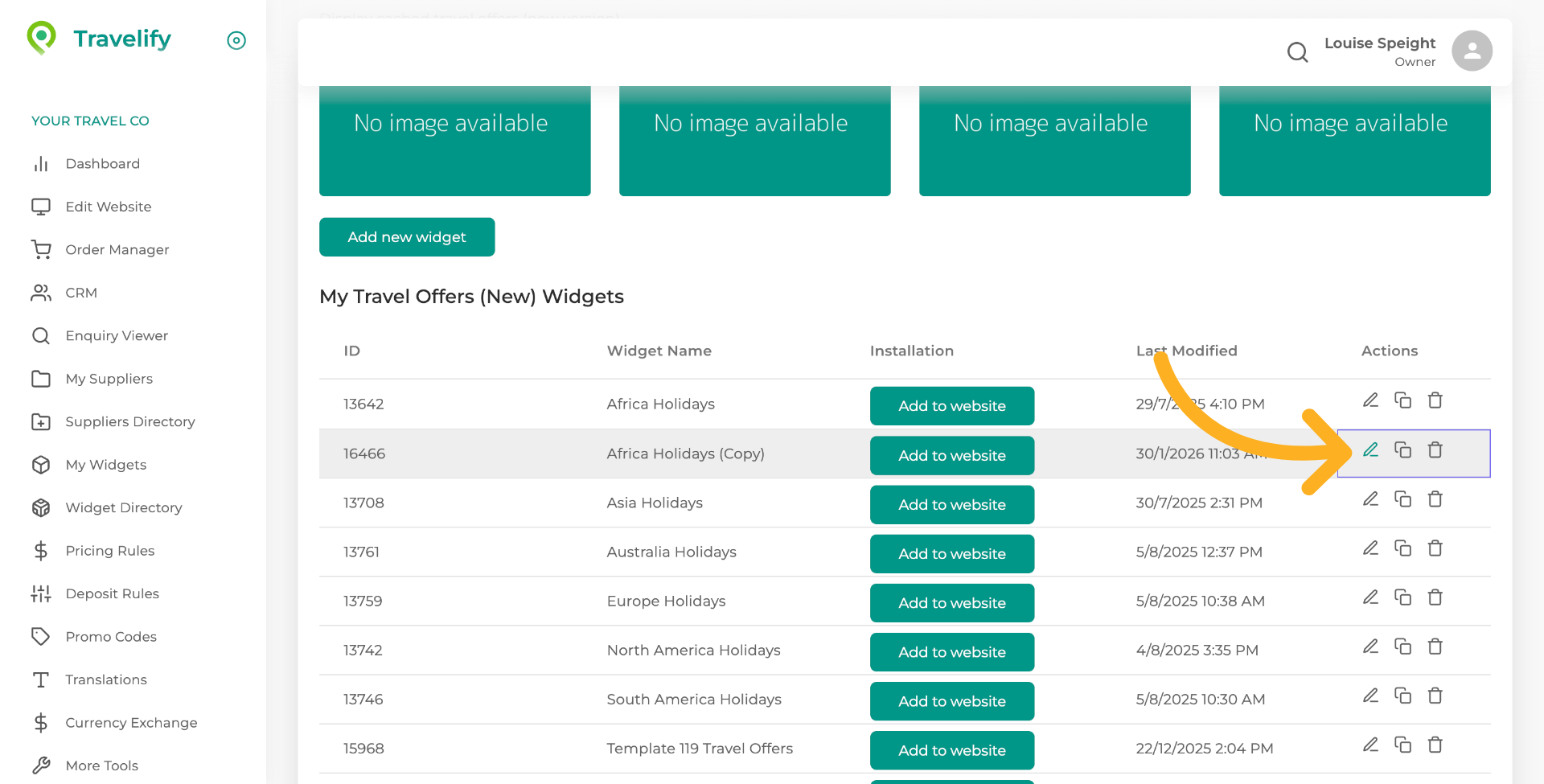Open the Dashboard menu item
1544x784 pixels.
pyautogui.click(x=102, y=164)
